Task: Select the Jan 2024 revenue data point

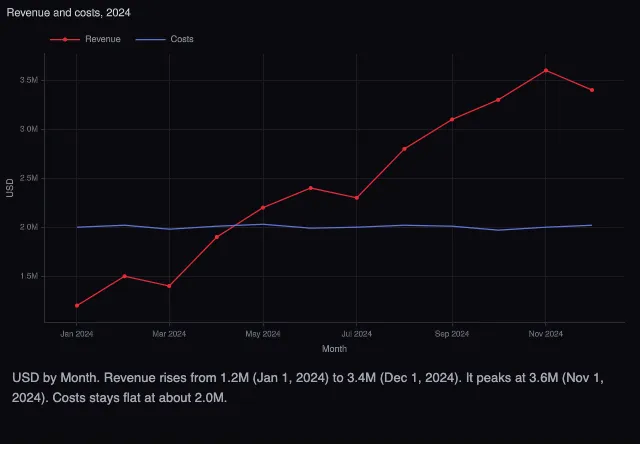Action: pos(77,306)
